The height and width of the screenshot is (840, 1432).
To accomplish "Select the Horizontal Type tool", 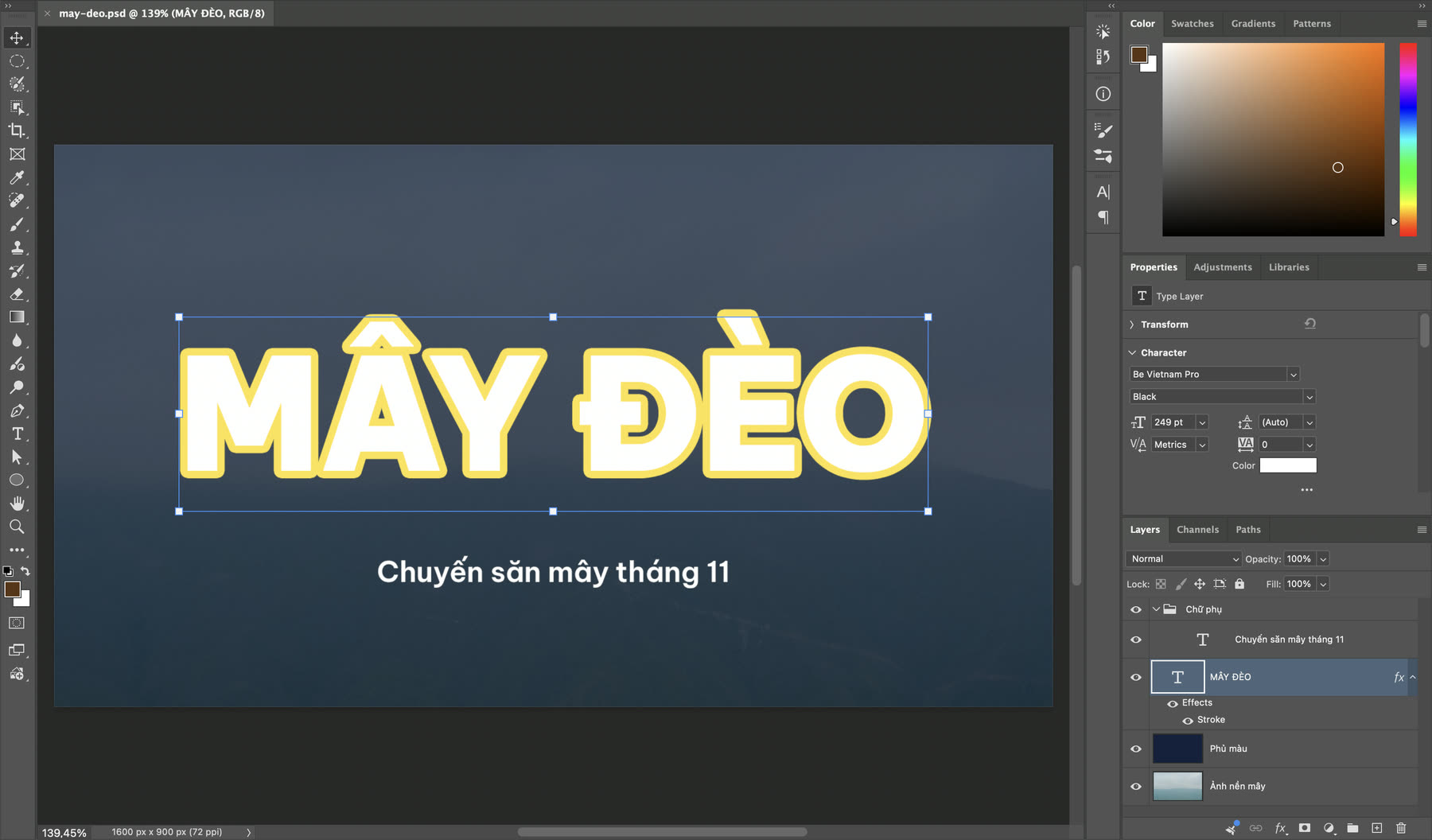I will (x=17, y=434).
